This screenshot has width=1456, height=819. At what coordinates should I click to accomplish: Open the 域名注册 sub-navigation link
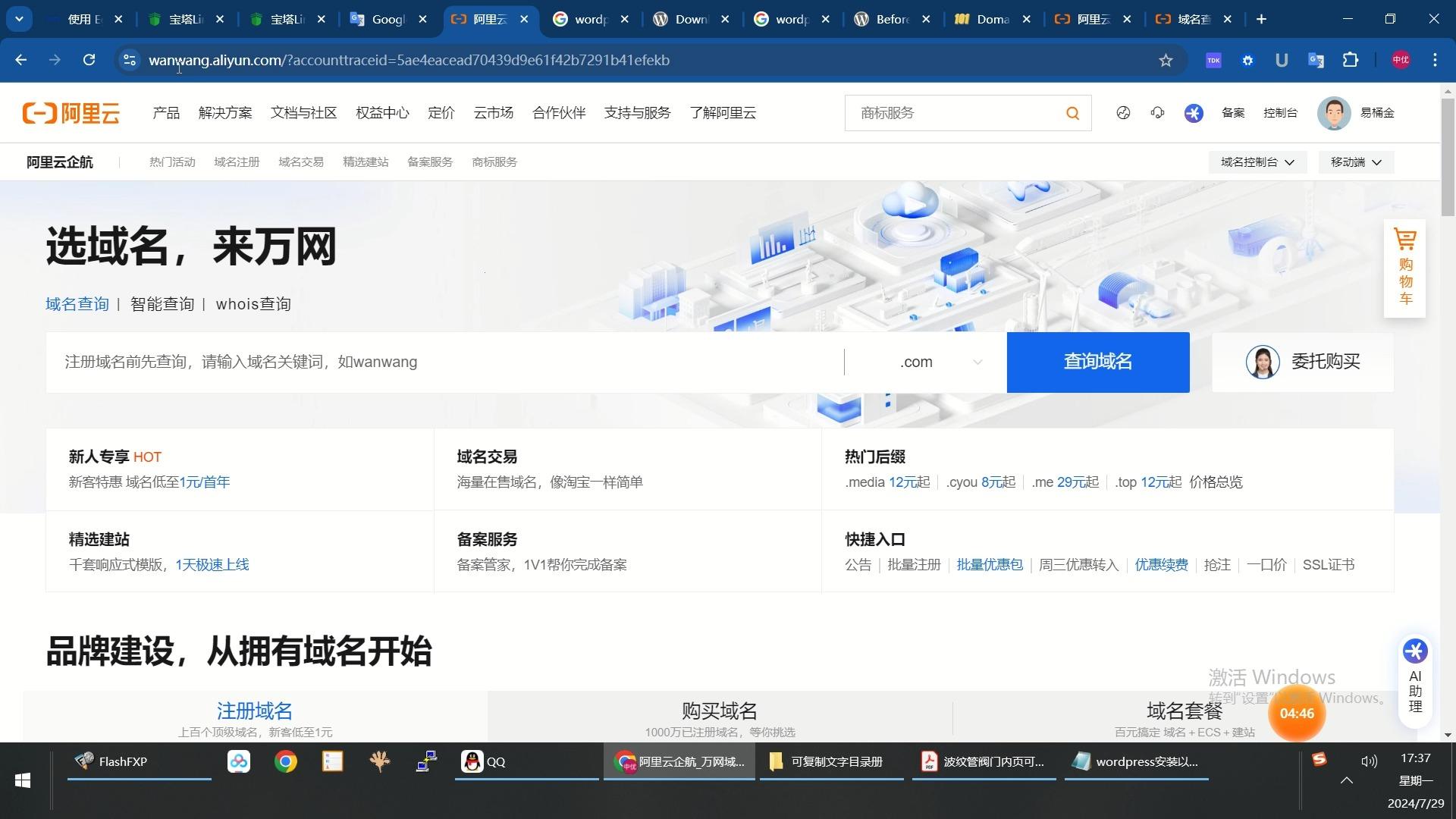coord(237,162)
